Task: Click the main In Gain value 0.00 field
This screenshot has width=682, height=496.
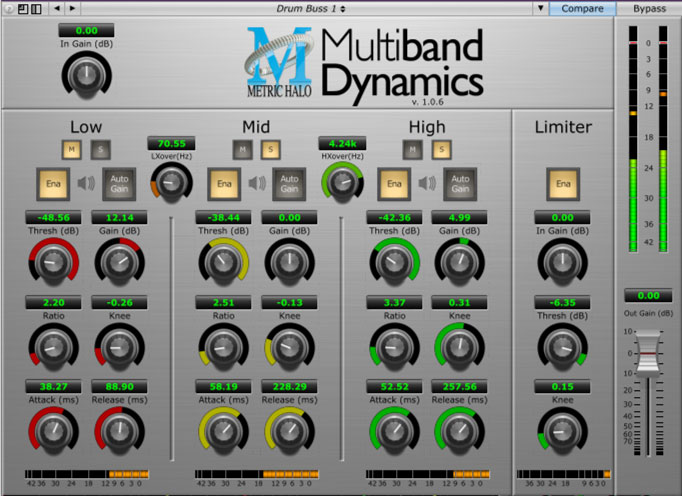Action: 87,30
